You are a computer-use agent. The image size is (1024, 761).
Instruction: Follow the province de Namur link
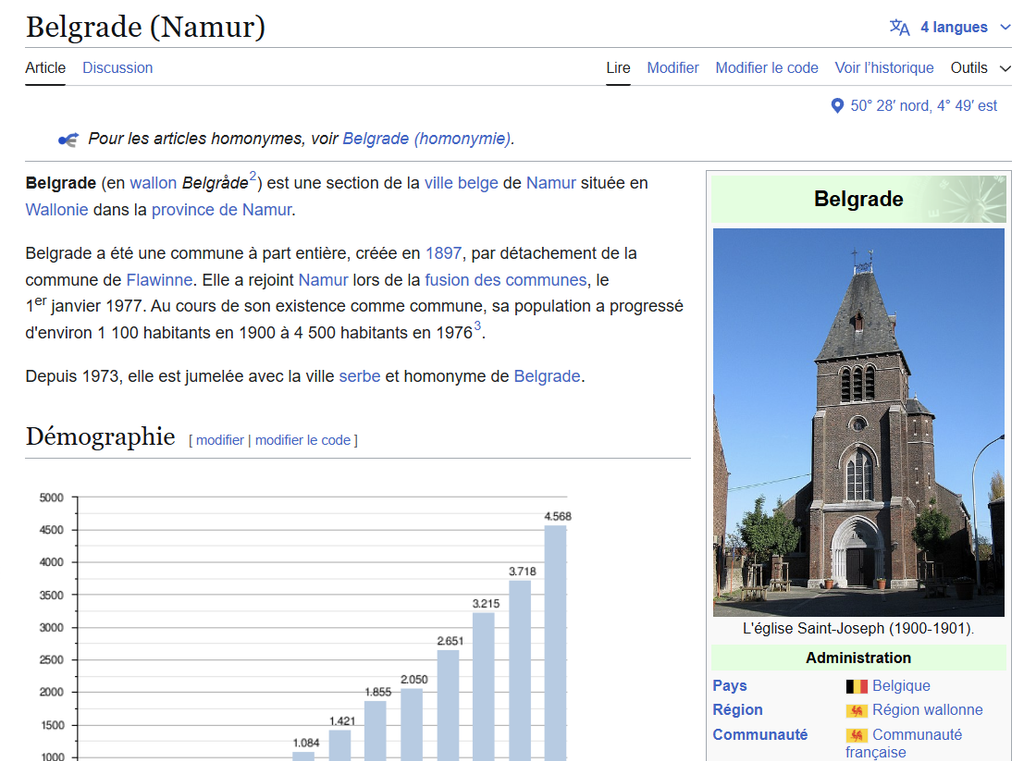[221, 210]
